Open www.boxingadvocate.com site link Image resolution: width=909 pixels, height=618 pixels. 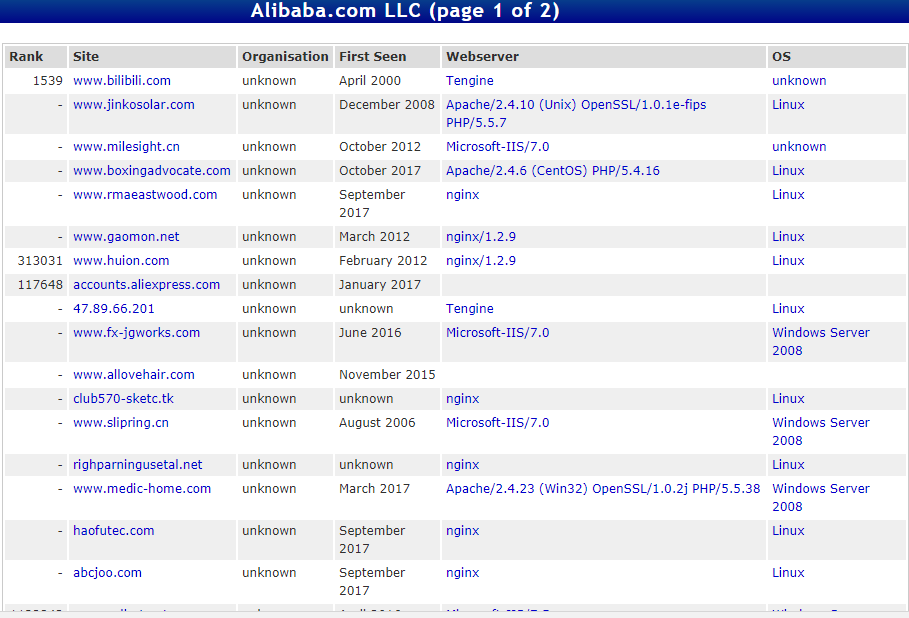[152, 171]
